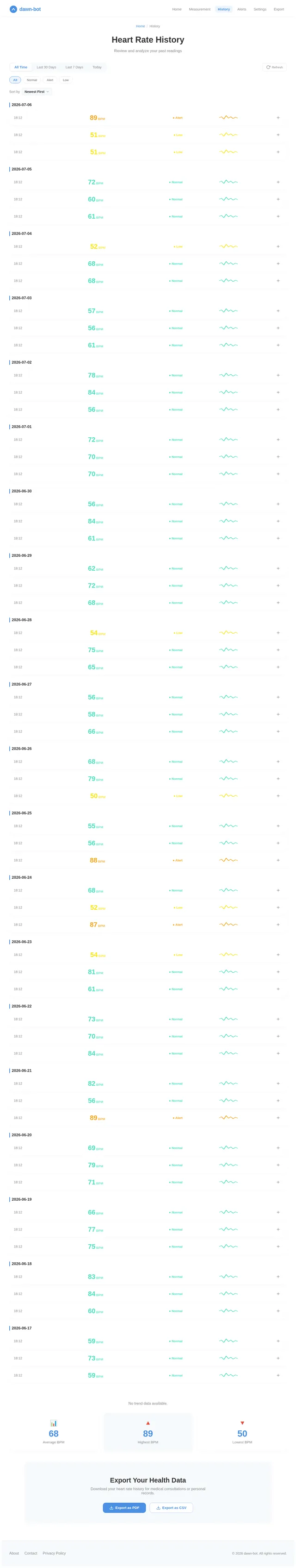Screen dimensions: 296x1568
Task: Open the Measurement nav menu item
Action: 199,9
